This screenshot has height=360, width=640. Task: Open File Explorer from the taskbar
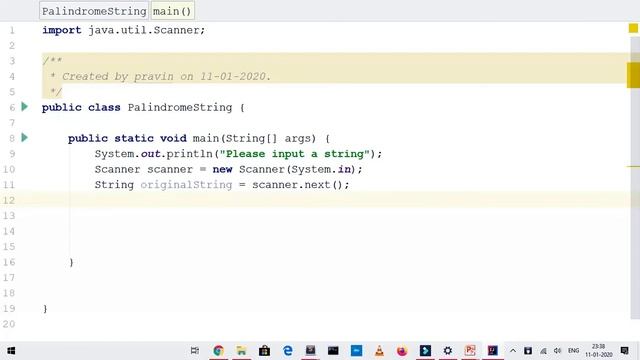pos(241,351)
